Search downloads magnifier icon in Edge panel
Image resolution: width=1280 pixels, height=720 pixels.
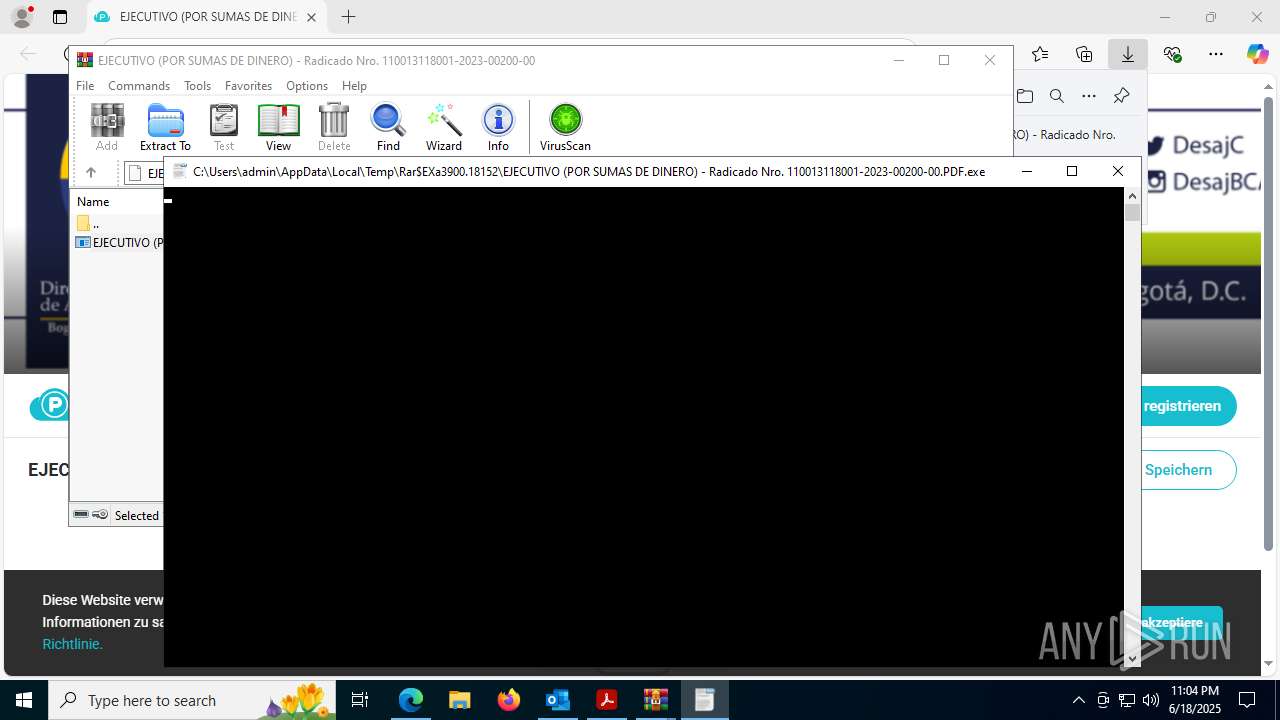1056,96
